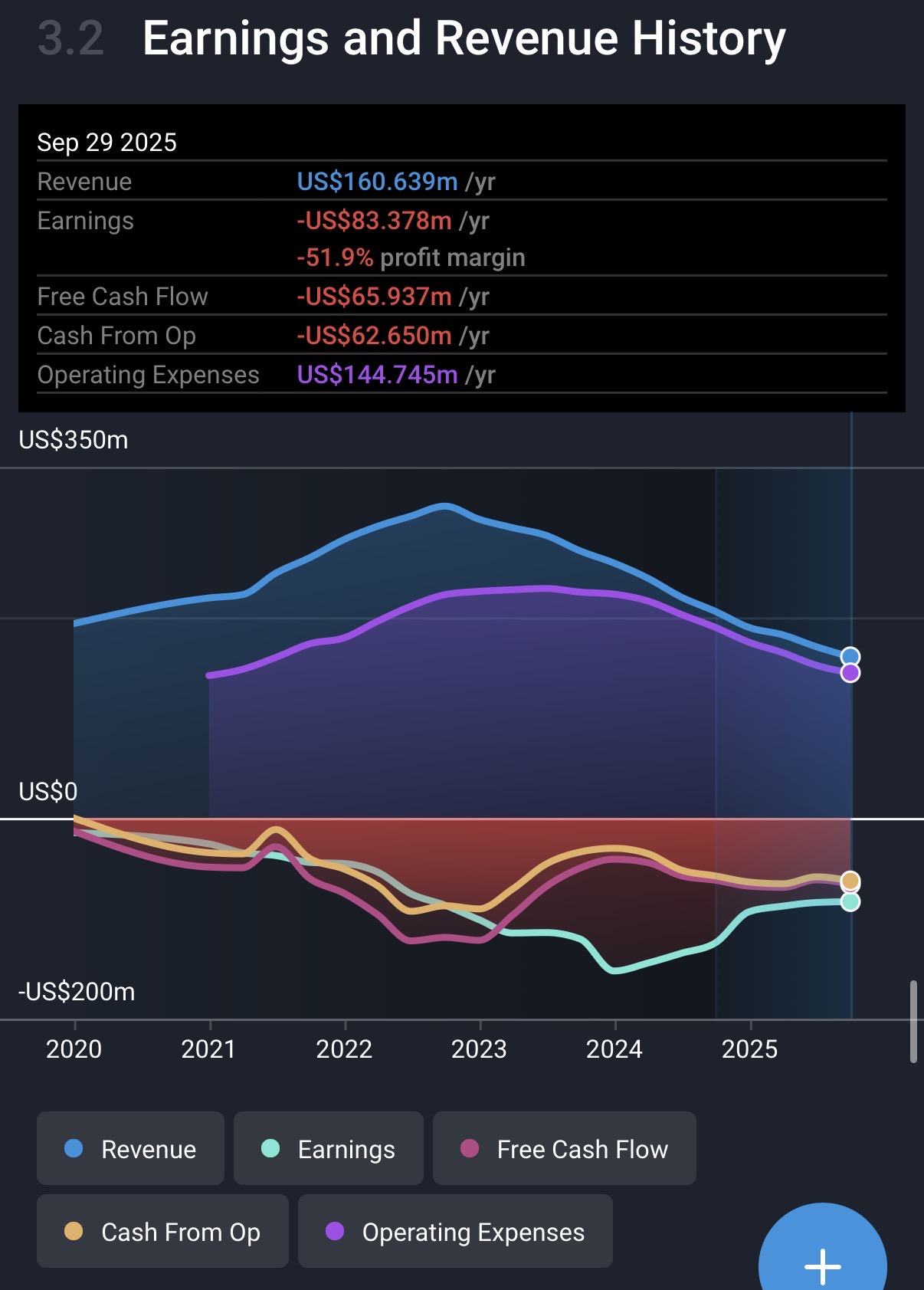Select the 2024 mark on the timeline

[614, 1048]
